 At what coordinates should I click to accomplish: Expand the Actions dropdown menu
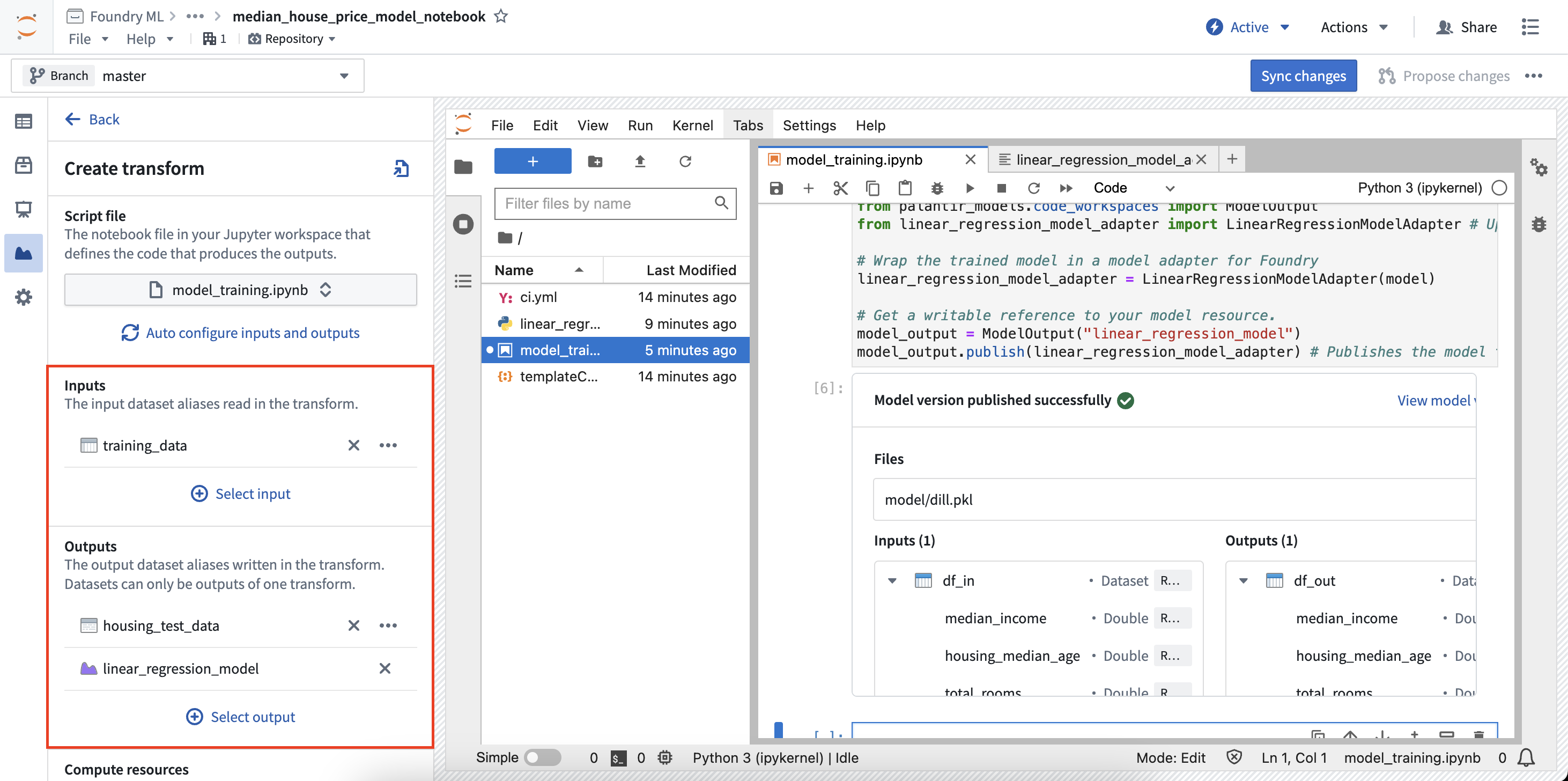pyautogui.click(x=1355, y=27)
